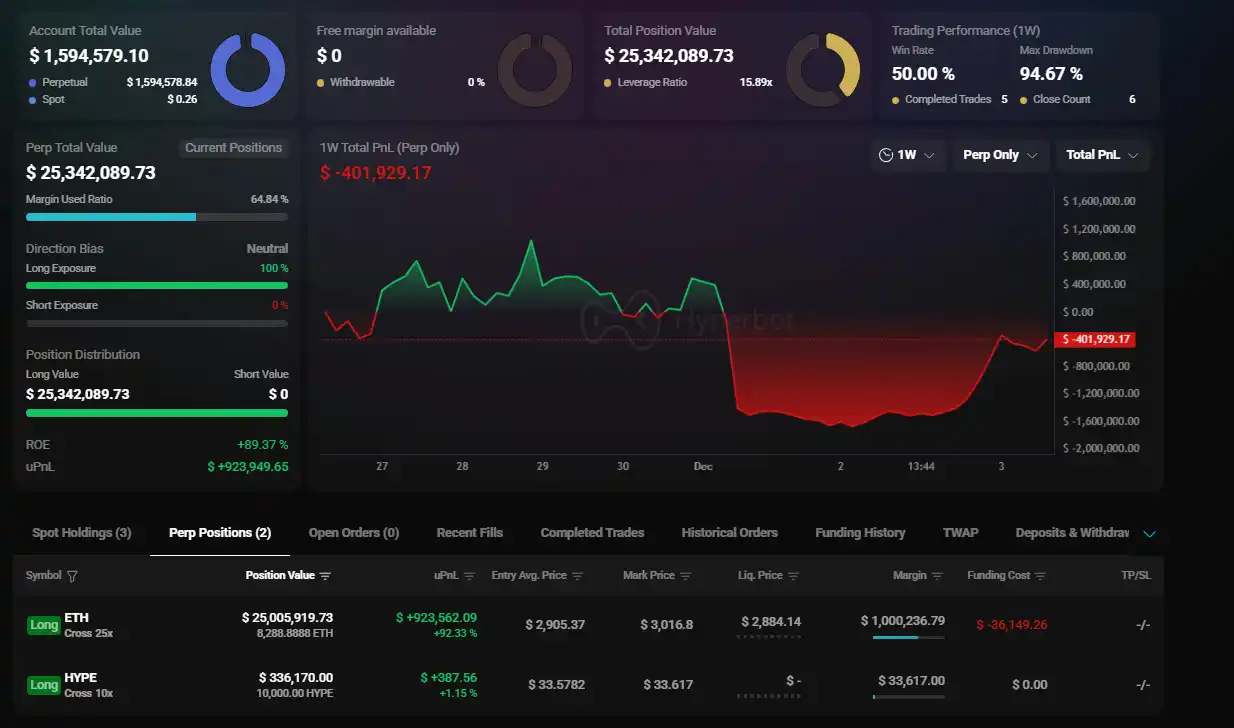Click HYPE funding cost $0.00
1234x728 pixels.
click(x=1030, y=685)
